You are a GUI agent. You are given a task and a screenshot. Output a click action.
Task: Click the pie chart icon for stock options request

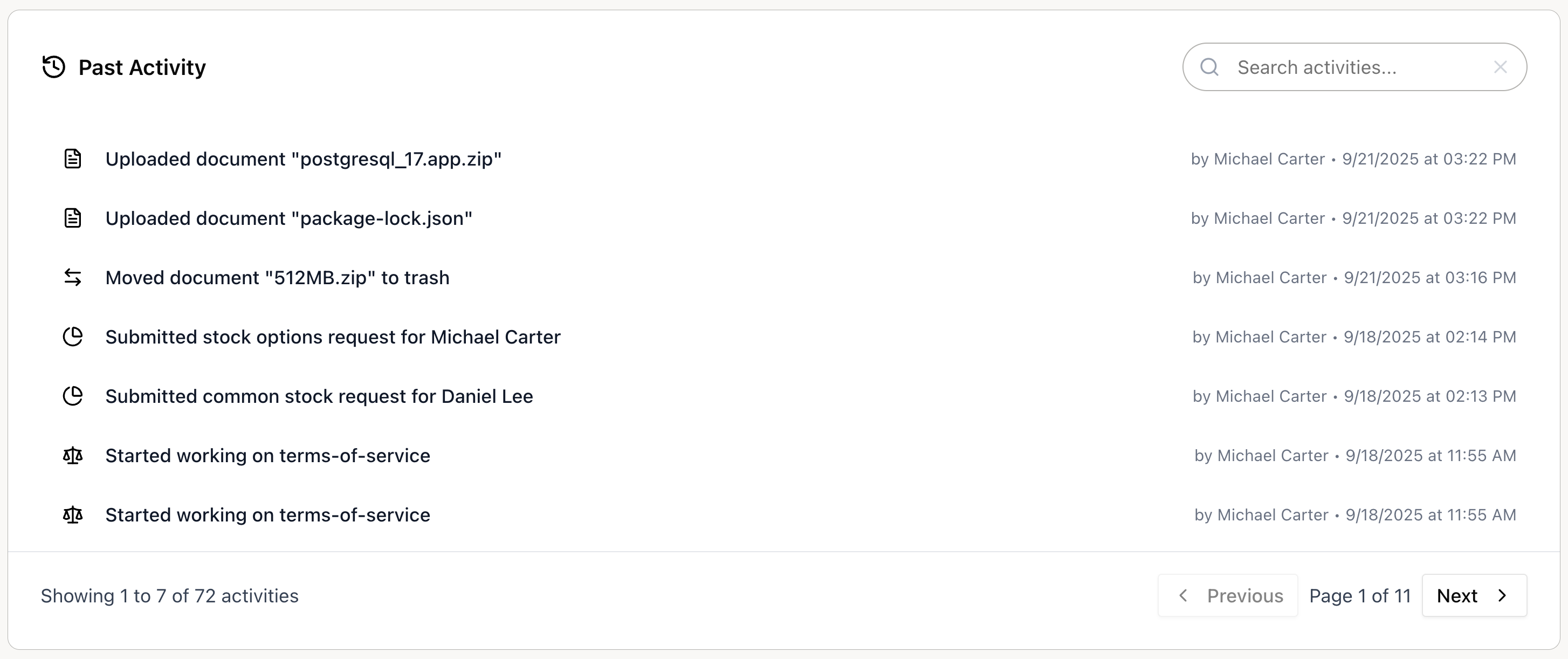pos(73,336)
